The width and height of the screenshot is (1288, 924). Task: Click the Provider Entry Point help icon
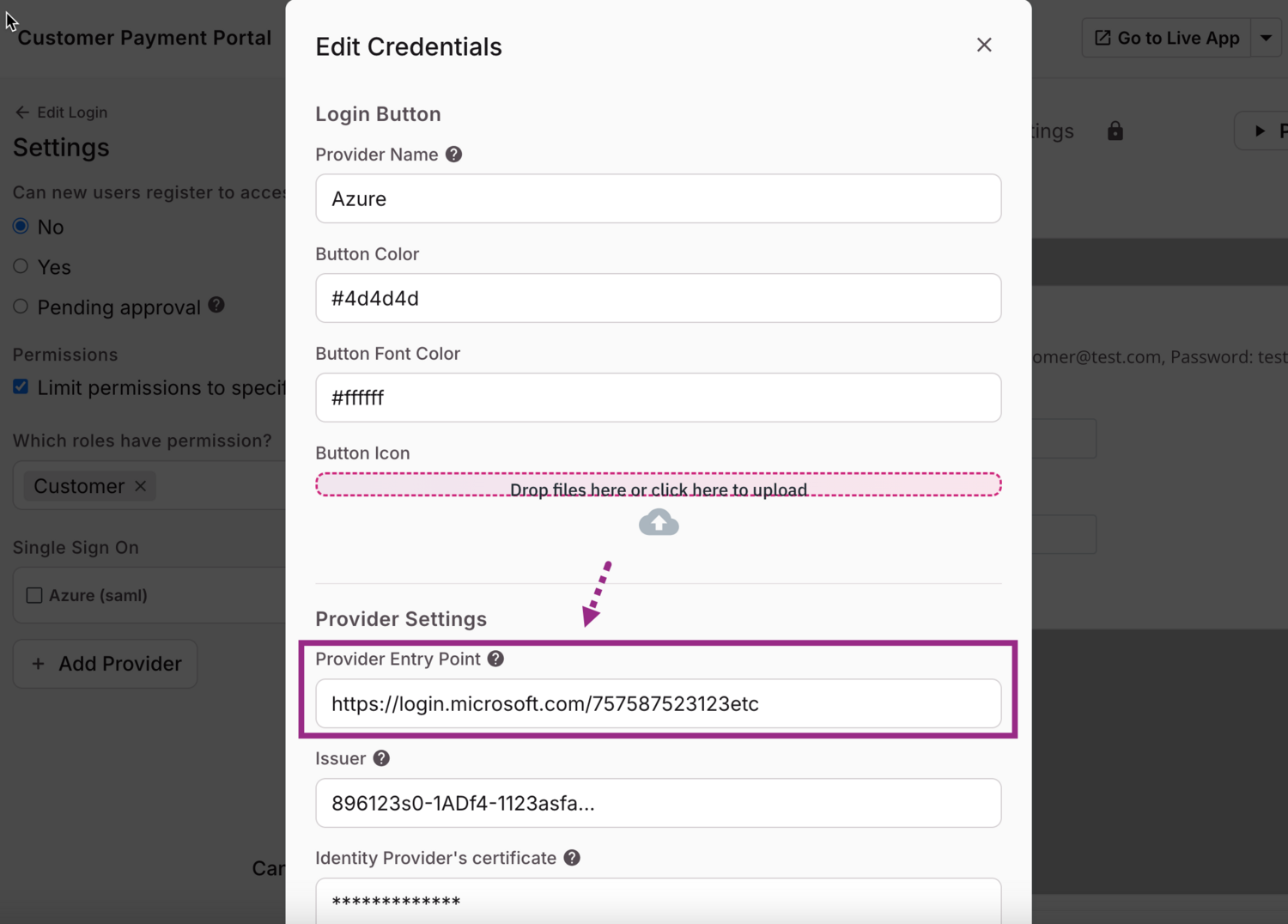[495, 659]
